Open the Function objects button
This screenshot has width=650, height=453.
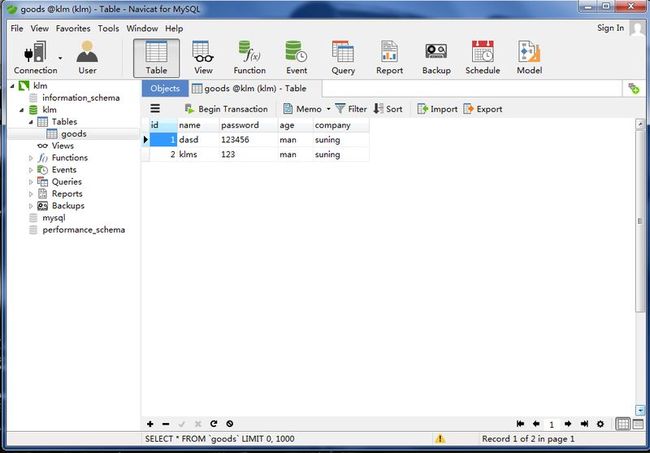pyautogui.click(x=250, y=58)
